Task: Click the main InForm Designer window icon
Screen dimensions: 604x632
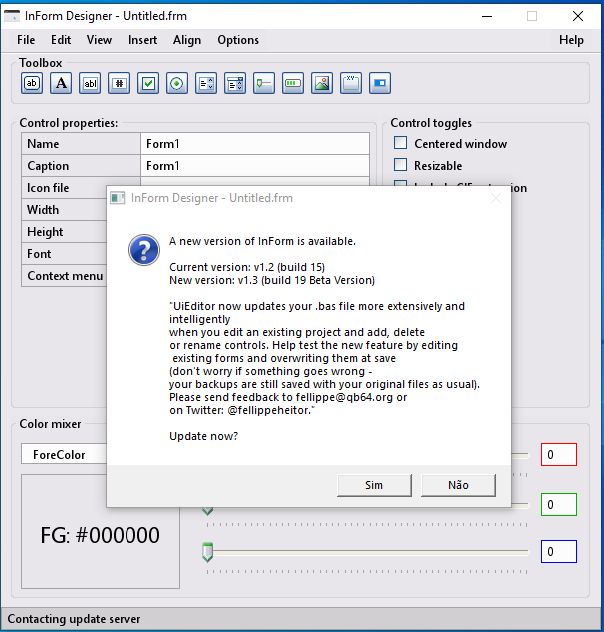Action: click(x=12, y=16)
